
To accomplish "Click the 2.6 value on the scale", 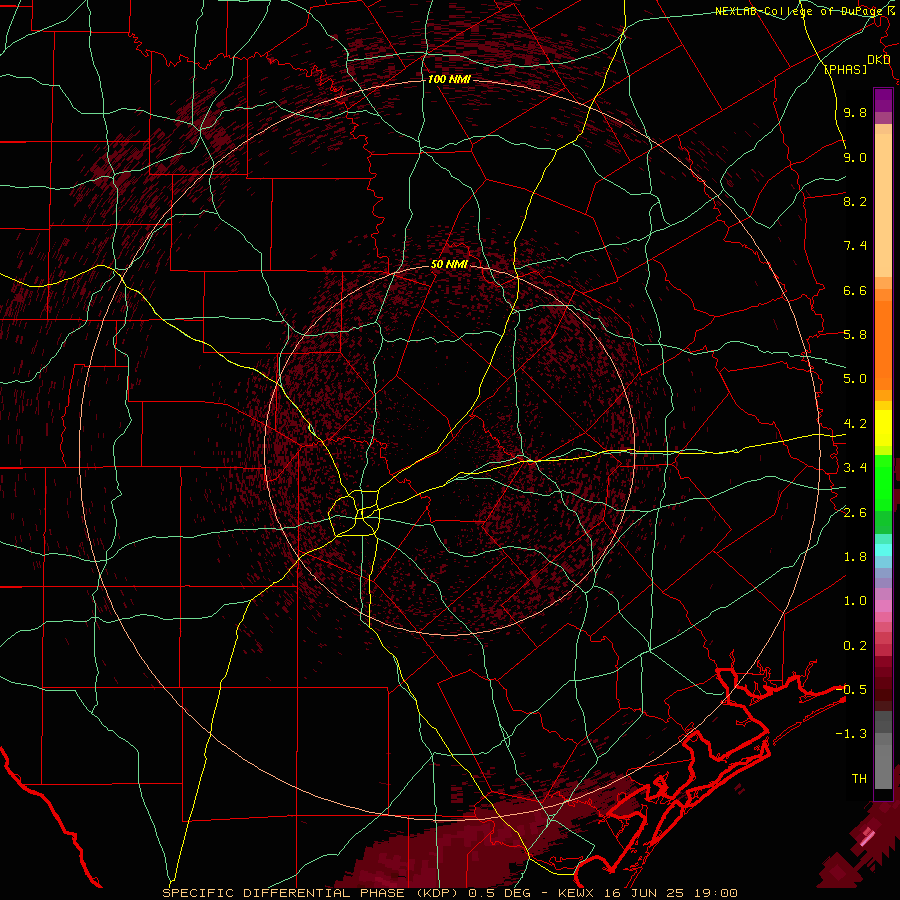I will (x=855, y=513).
